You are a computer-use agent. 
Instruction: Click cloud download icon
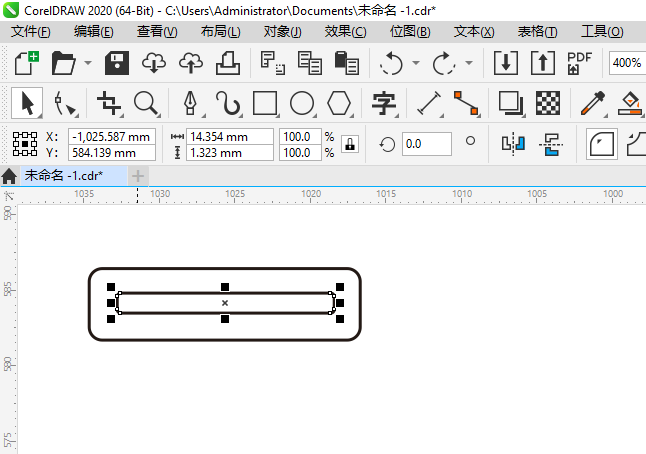click(154, 63)
